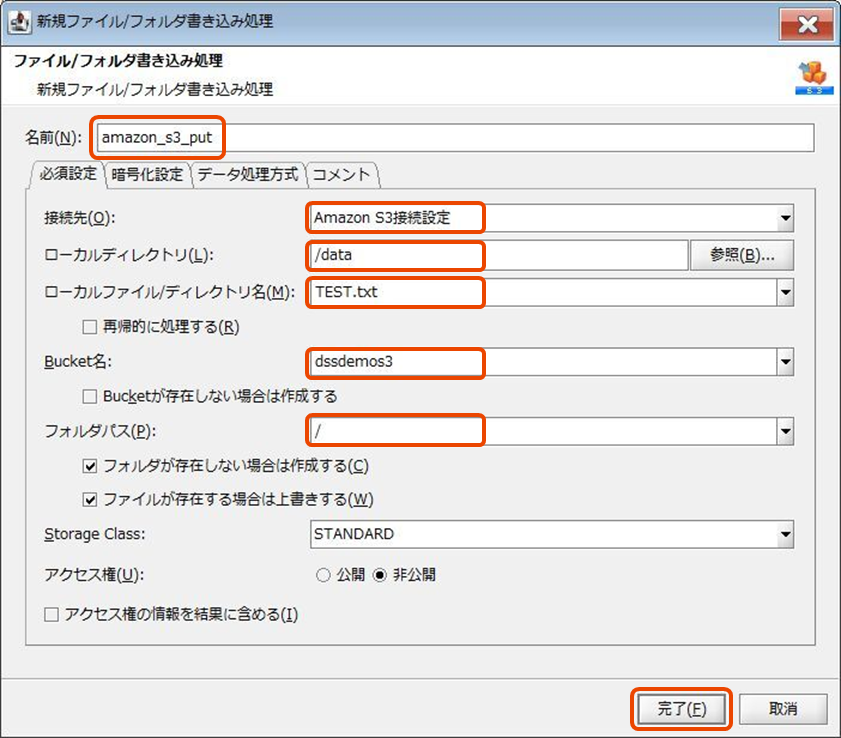The height and width of the screenshot is (738, 841).
Task: Expand the ローカルファイル/ディレクトリ名 dropdown arrow
Action: 786,293
